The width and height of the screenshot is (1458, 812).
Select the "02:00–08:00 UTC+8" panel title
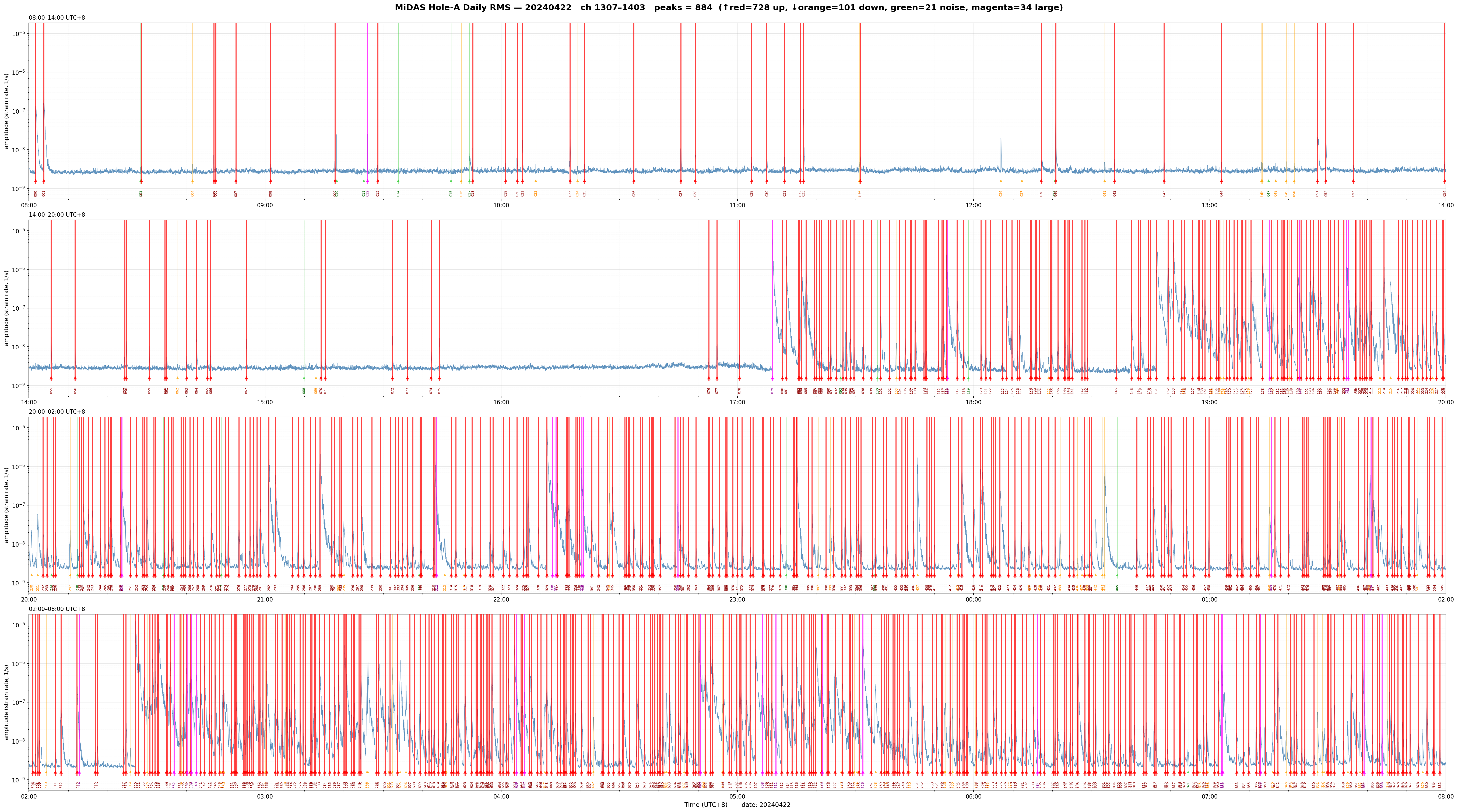point(57,609)
